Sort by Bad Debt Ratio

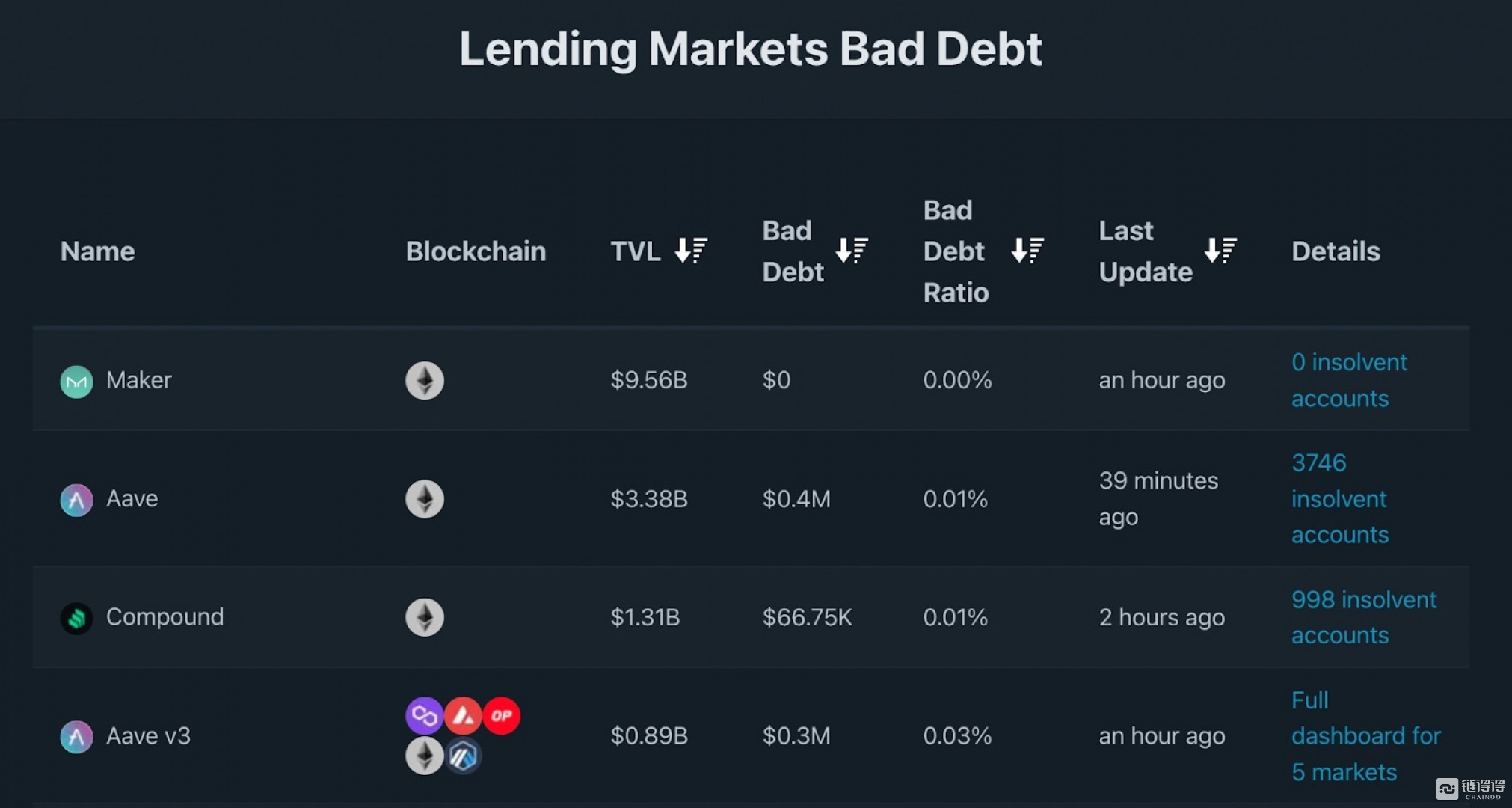click(x=1027, y=251)
